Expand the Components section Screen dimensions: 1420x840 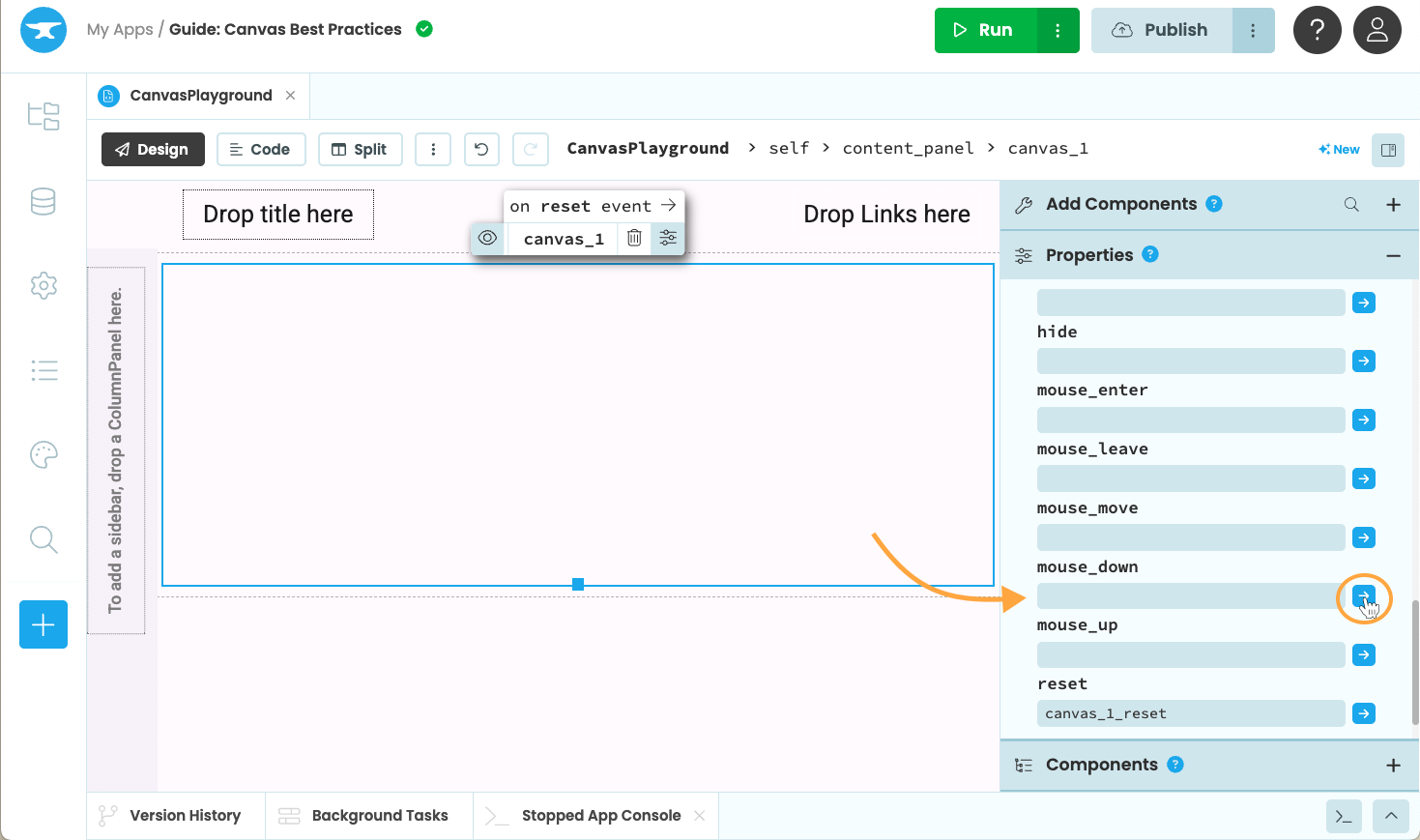coord(1393,765)
